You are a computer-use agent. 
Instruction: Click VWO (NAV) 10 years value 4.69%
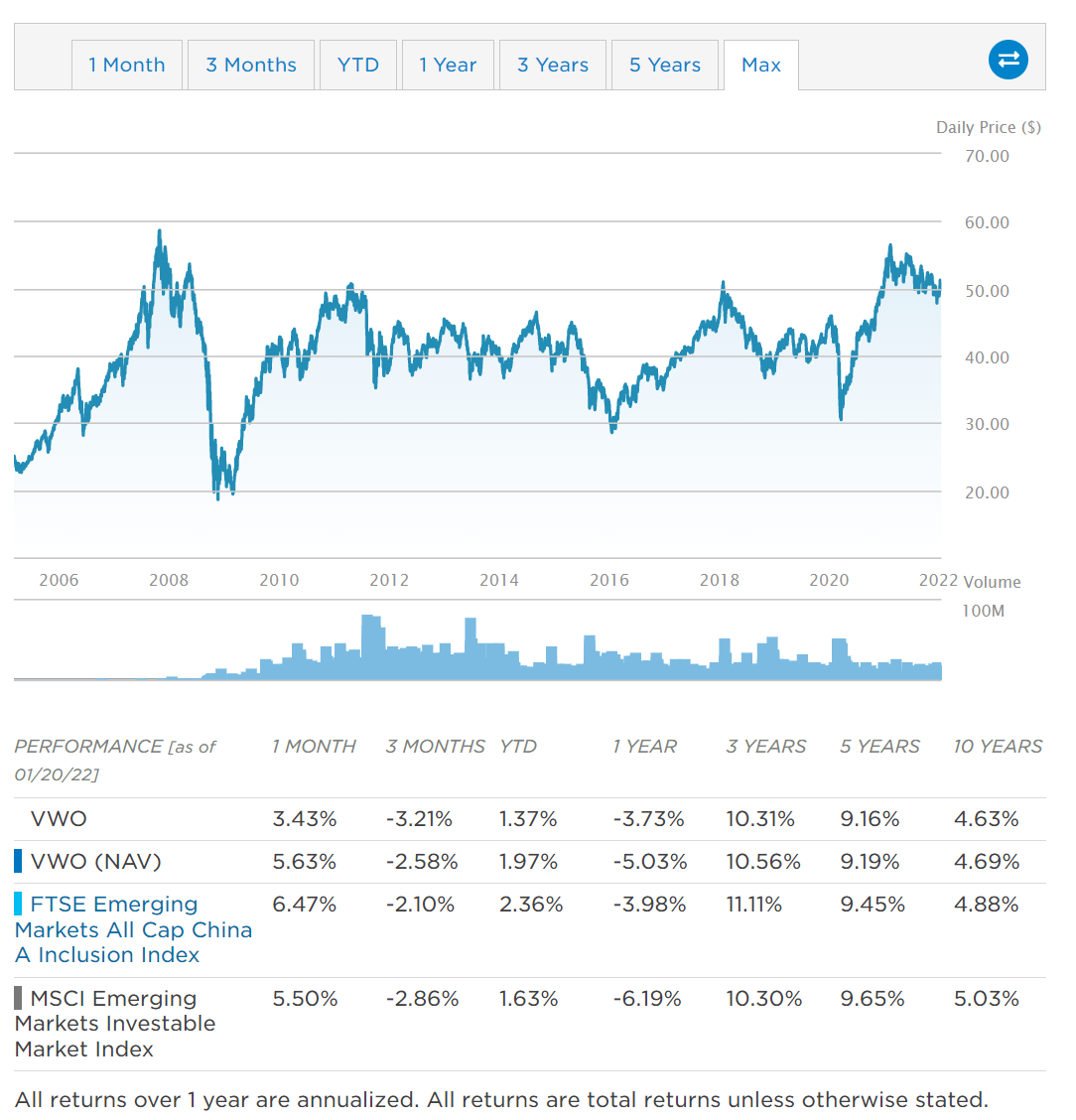coord(987,862)
